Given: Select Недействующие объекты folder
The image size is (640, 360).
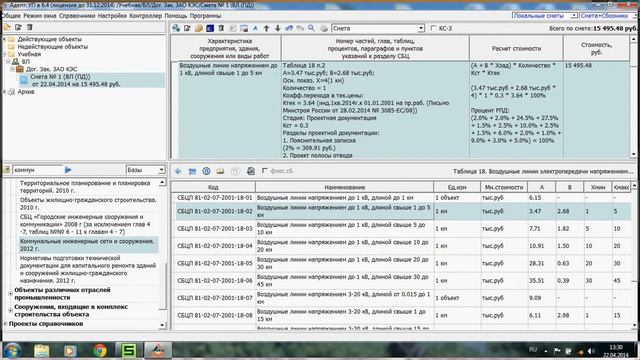Looking at the screenshot, I should (52, 47).
